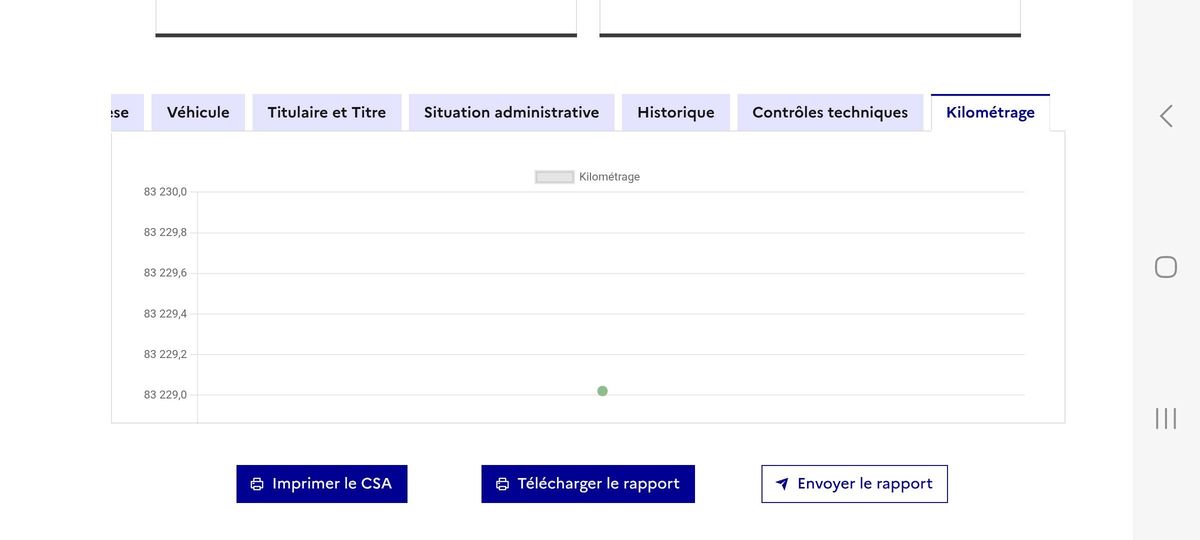The image size is (1200, 540).
Task: Toggle the Kilométrage legend series
Action: click(588, 177)
